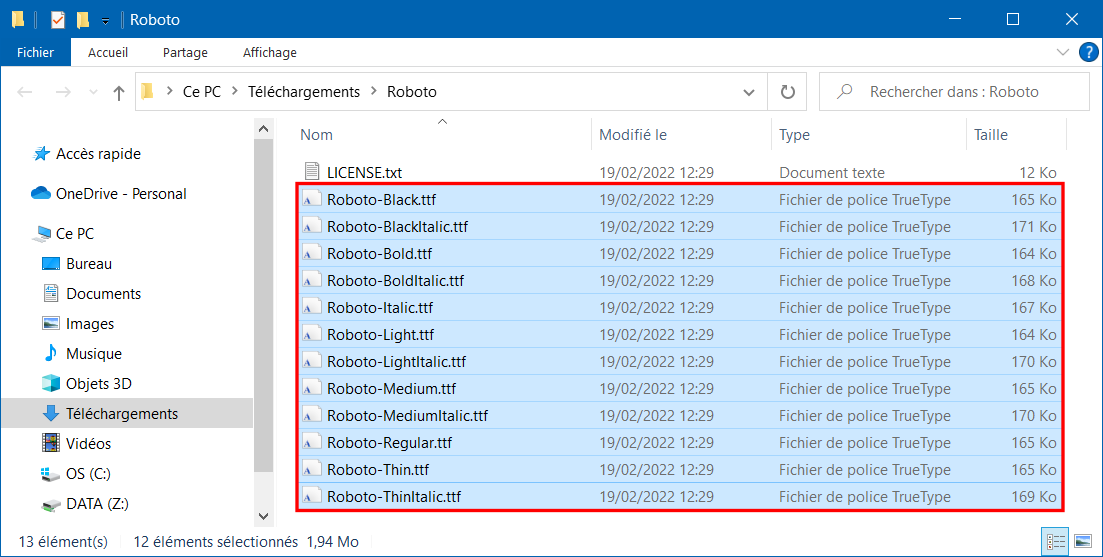Click the sidebar scrollbar down arrow

point(263,516)
